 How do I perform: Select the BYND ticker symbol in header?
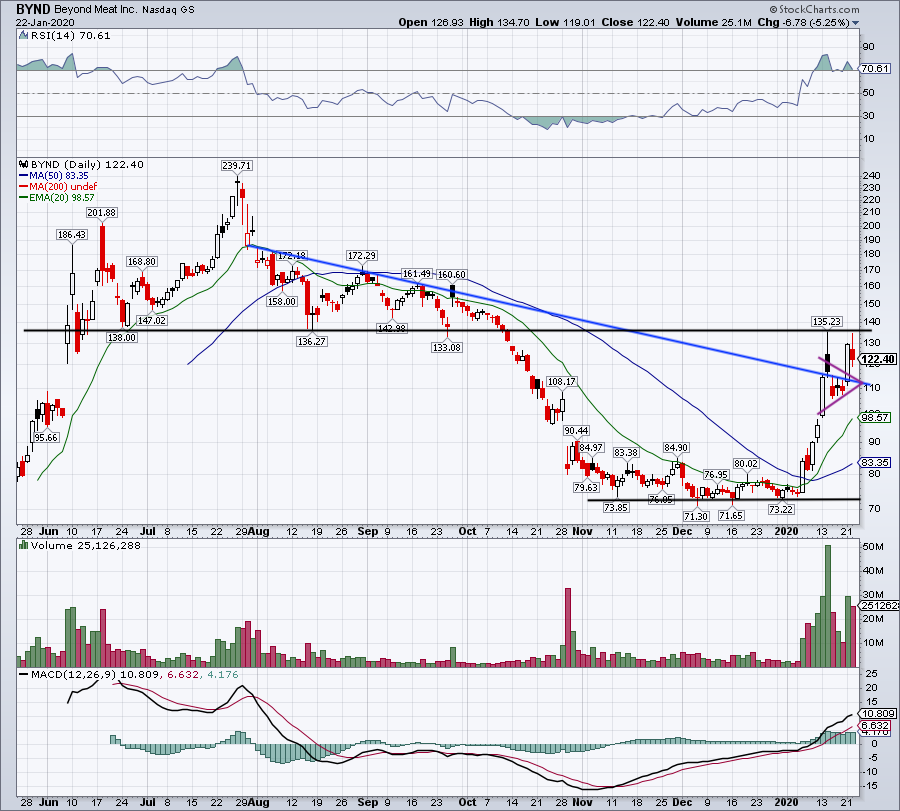(x=34, y=9)
